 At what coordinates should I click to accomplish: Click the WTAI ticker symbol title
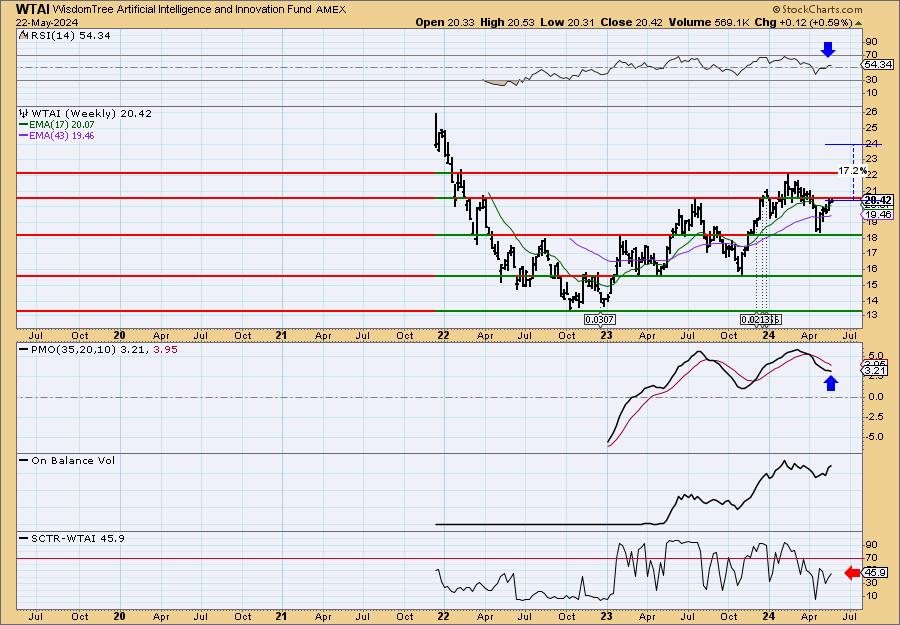pyautogui.click(x=33, y=9)
